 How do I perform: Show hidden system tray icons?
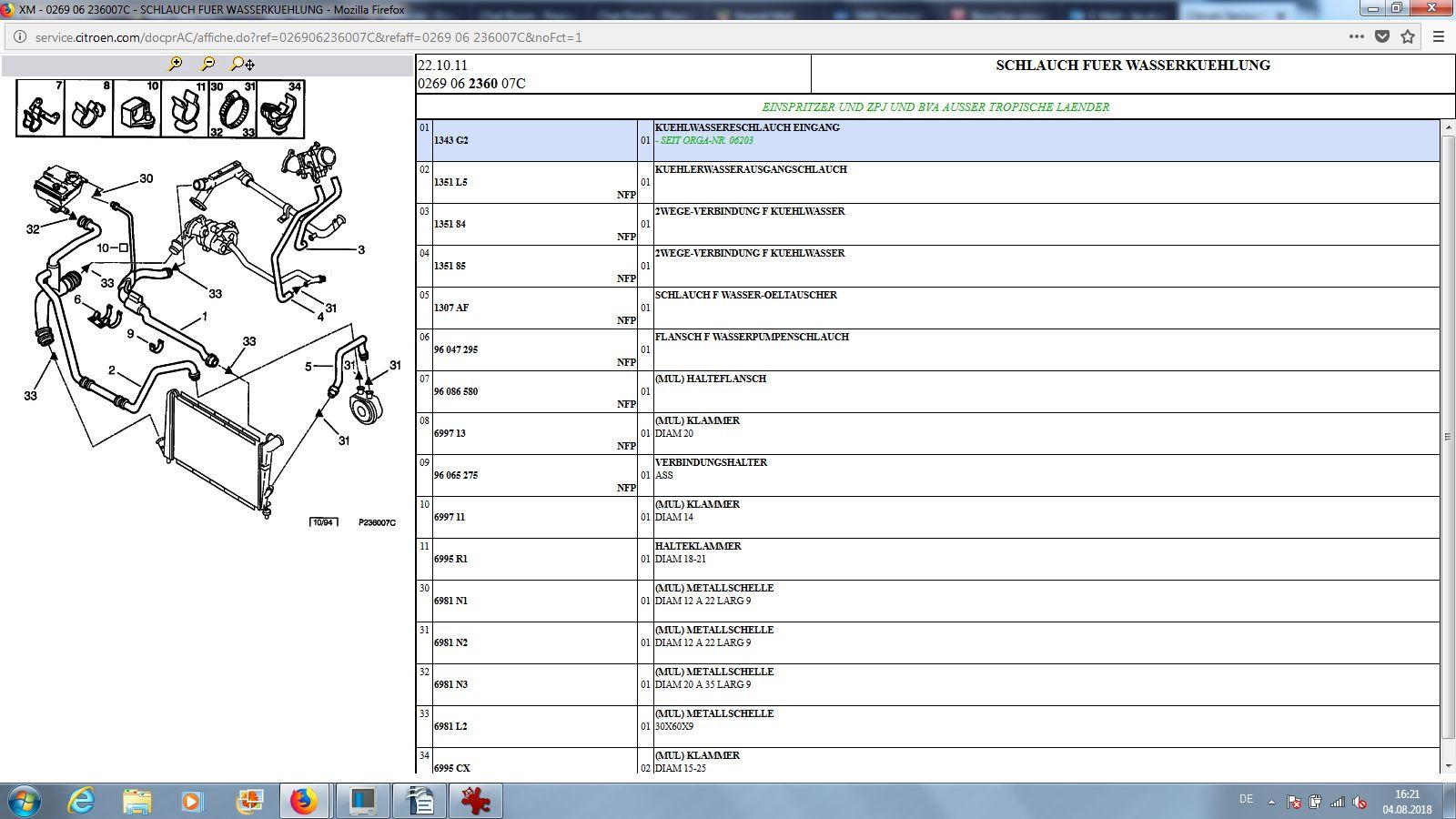point(1271,802)
